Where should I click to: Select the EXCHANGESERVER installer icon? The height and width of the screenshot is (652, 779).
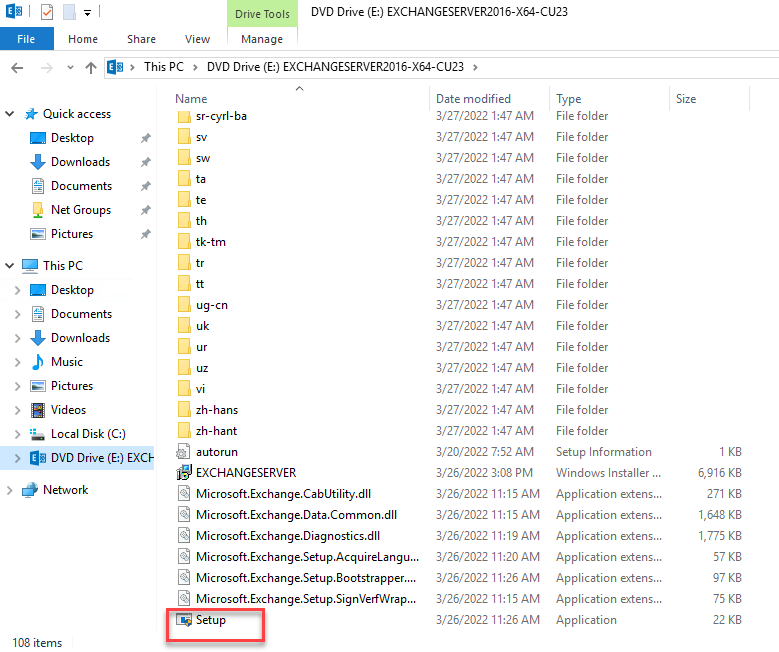pos(184,473)
